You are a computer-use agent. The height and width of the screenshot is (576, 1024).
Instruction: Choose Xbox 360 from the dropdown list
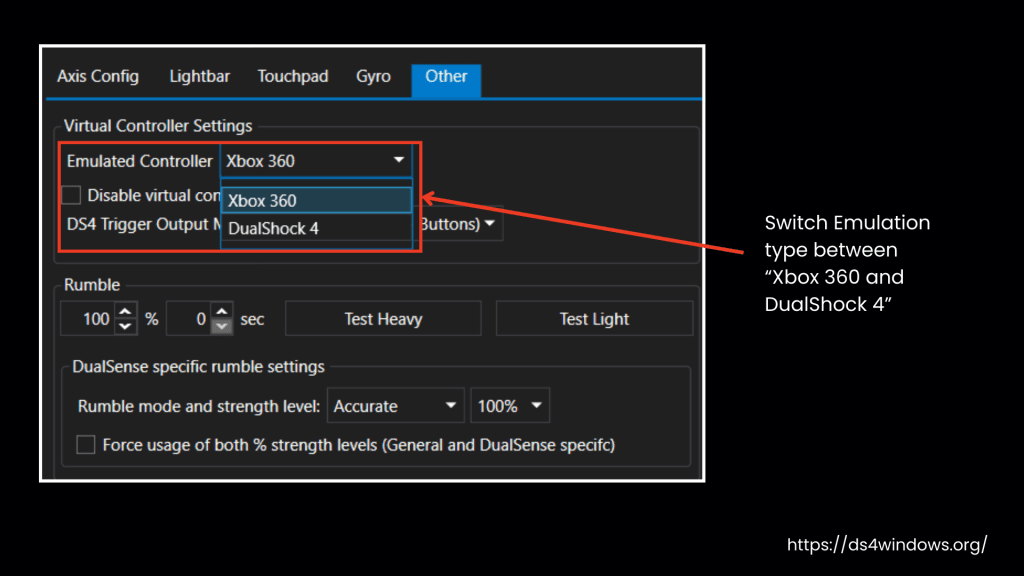(x=316, y=200)
